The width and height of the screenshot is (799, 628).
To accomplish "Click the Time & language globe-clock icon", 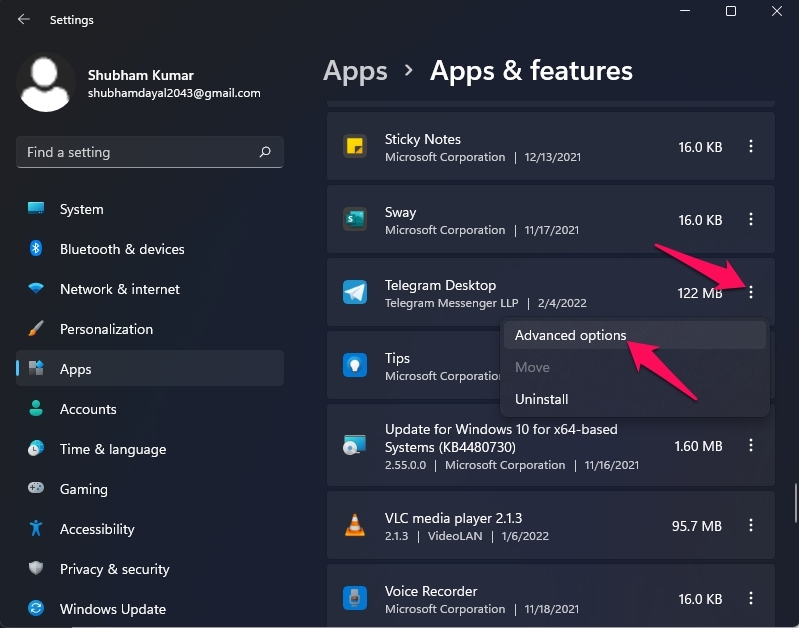I will pyautogui.click(x=36, y=448).
